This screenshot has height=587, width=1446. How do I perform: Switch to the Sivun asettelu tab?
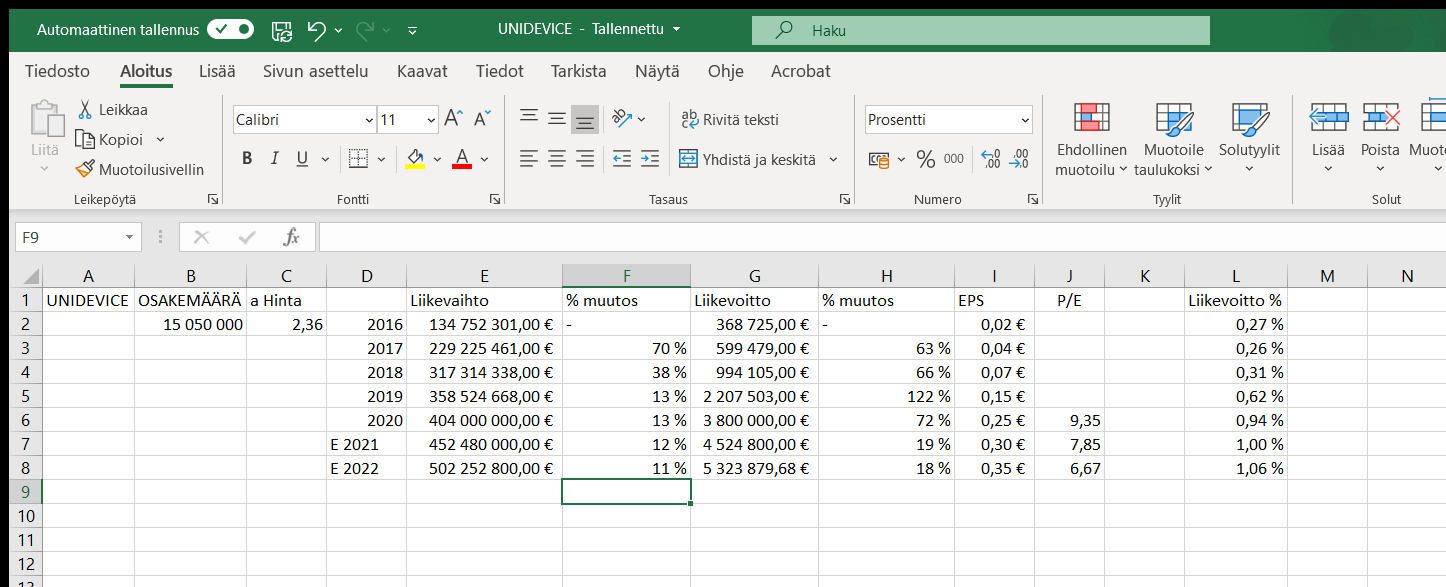[315, 71]
